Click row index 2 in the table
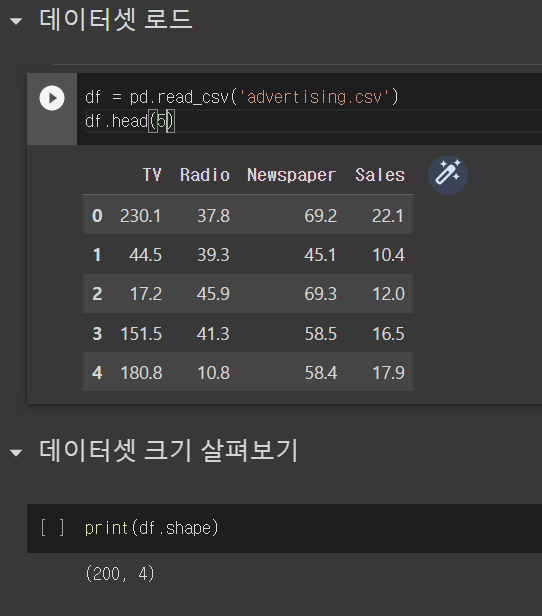Viewport: 542px width, 616px height. [x=97, y=293]
